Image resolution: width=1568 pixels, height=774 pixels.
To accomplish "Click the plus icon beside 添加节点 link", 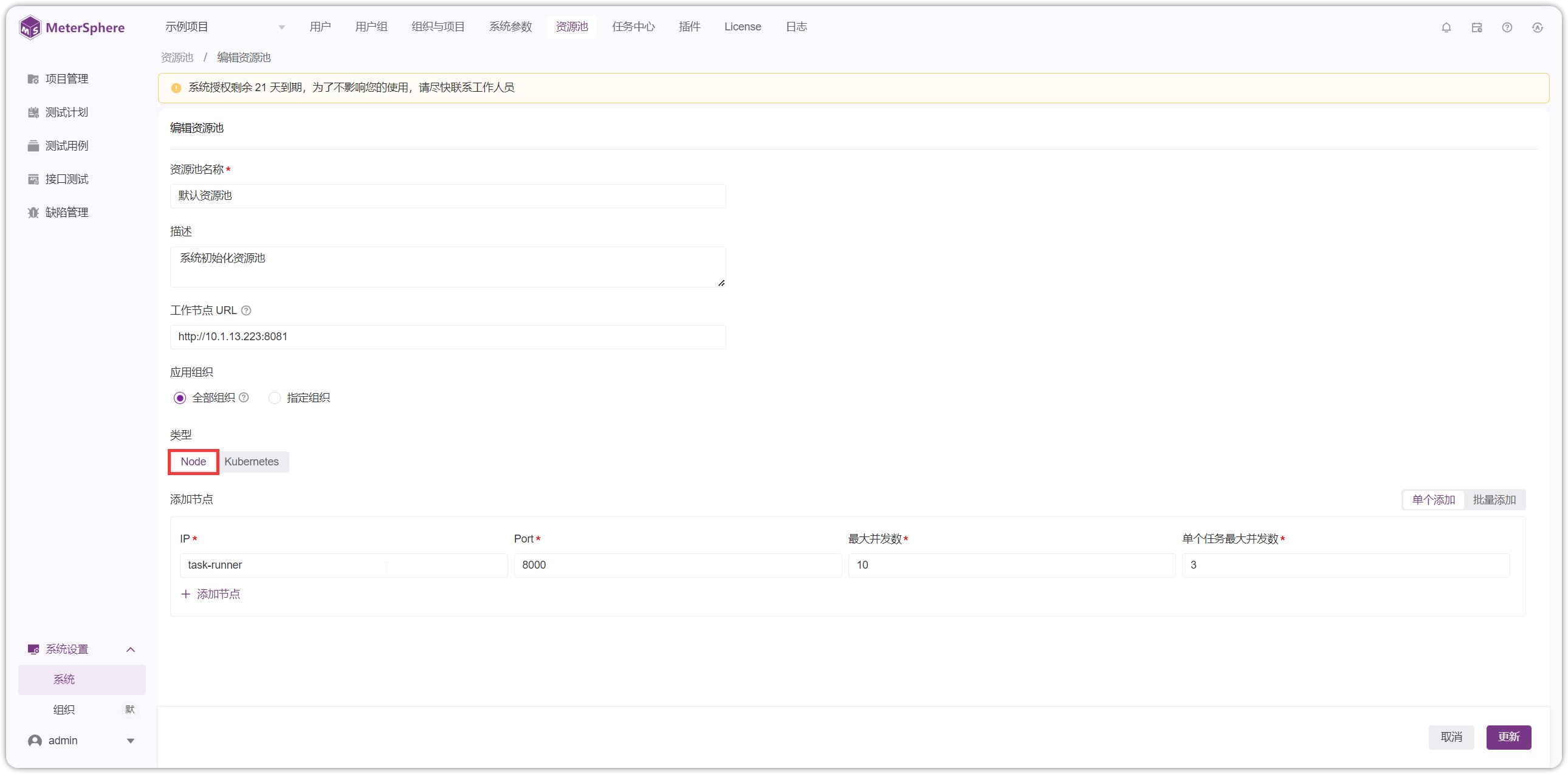I will tap(185, 594).
